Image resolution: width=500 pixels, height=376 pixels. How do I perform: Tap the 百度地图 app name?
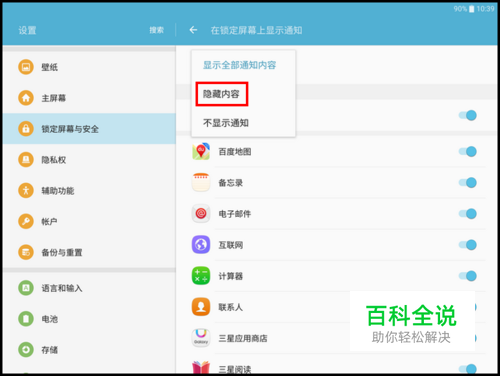point(235,152)
